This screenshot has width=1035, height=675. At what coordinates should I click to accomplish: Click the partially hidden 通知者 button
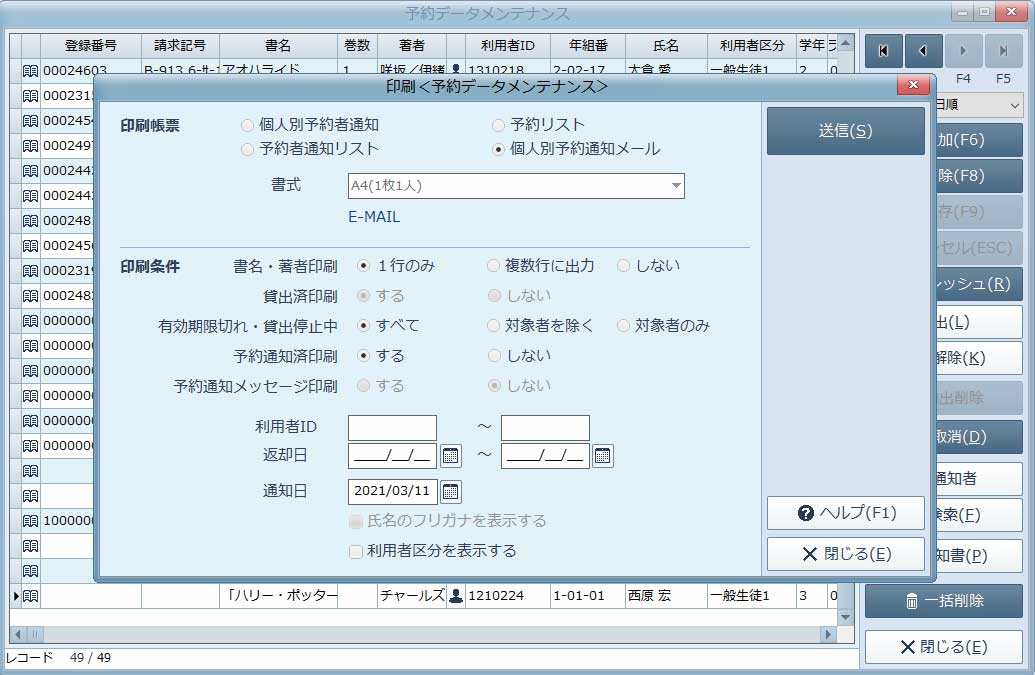980,479
